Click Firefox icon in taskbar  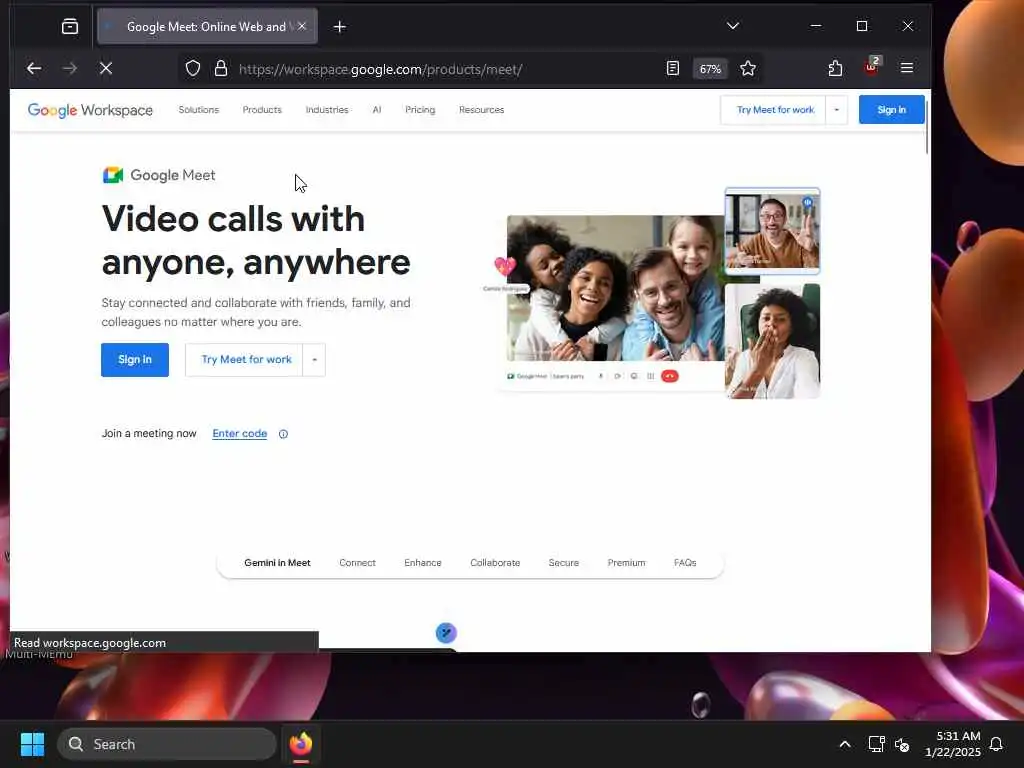click(x=301, y=744)
